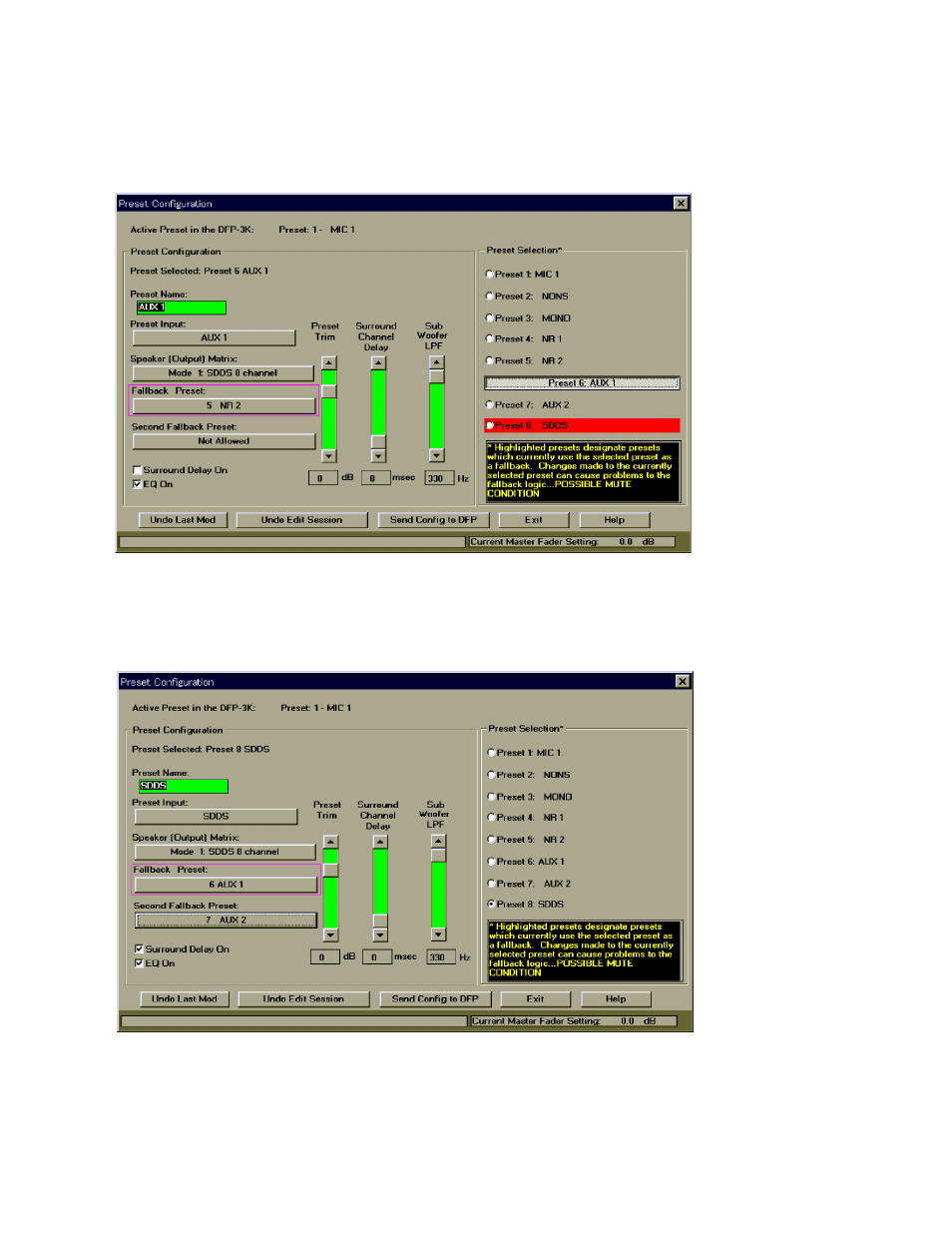Toggle EQ On checkbox in lower window
Screen dimensions: 952x1242
(155, 963)
